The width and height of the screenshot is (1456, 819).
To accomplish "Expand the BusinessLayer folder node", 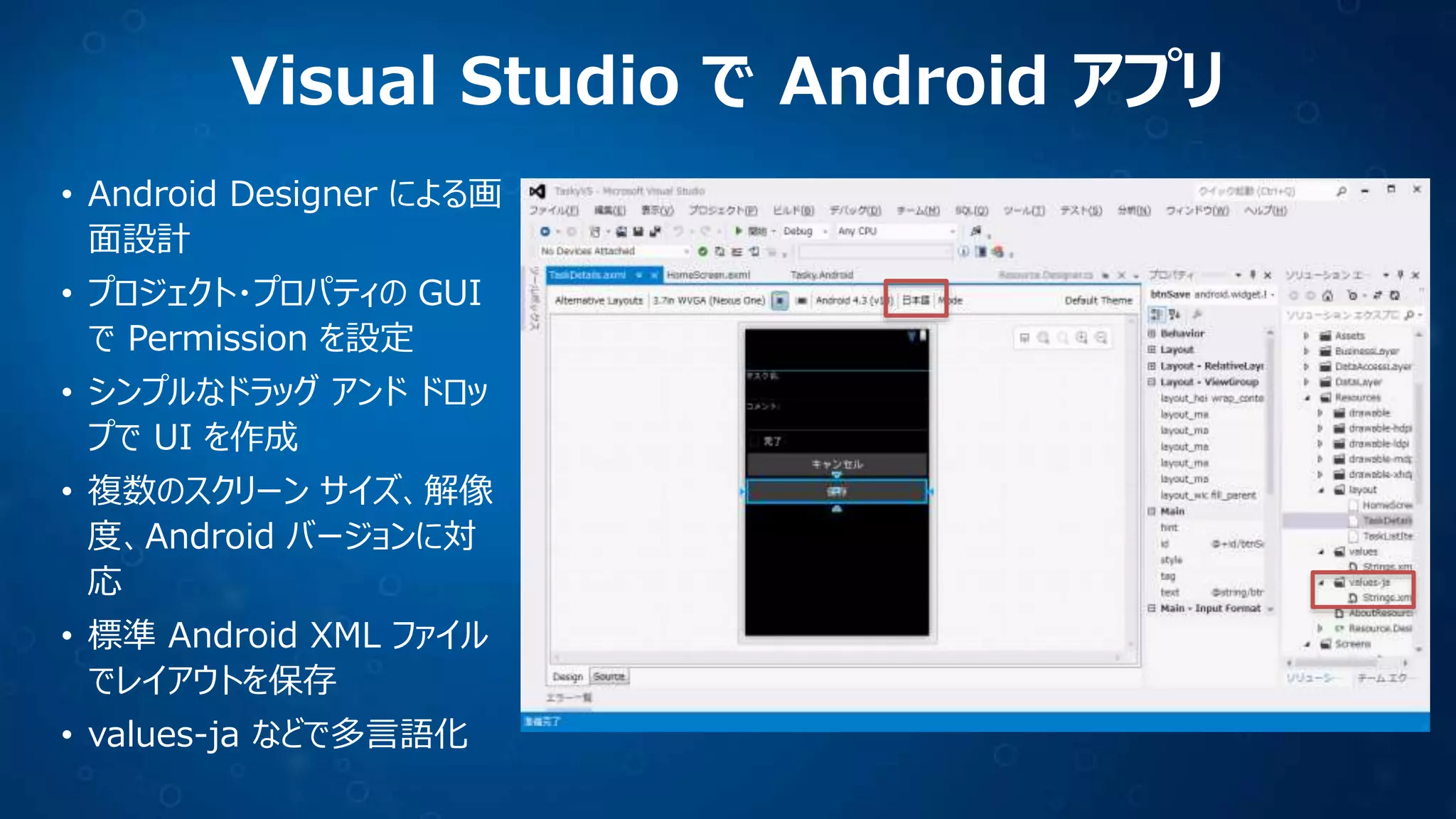I will [x=1306, y=351].
